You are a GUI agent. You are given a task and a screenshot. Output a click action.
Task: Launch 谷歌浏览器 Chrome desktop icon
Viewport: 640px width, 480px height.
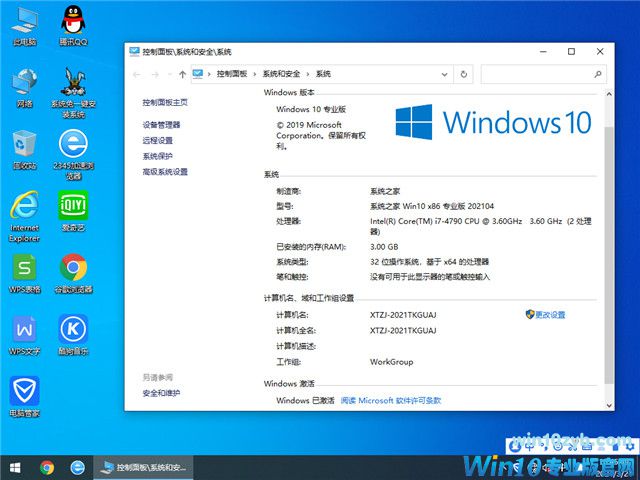[73, 273]
